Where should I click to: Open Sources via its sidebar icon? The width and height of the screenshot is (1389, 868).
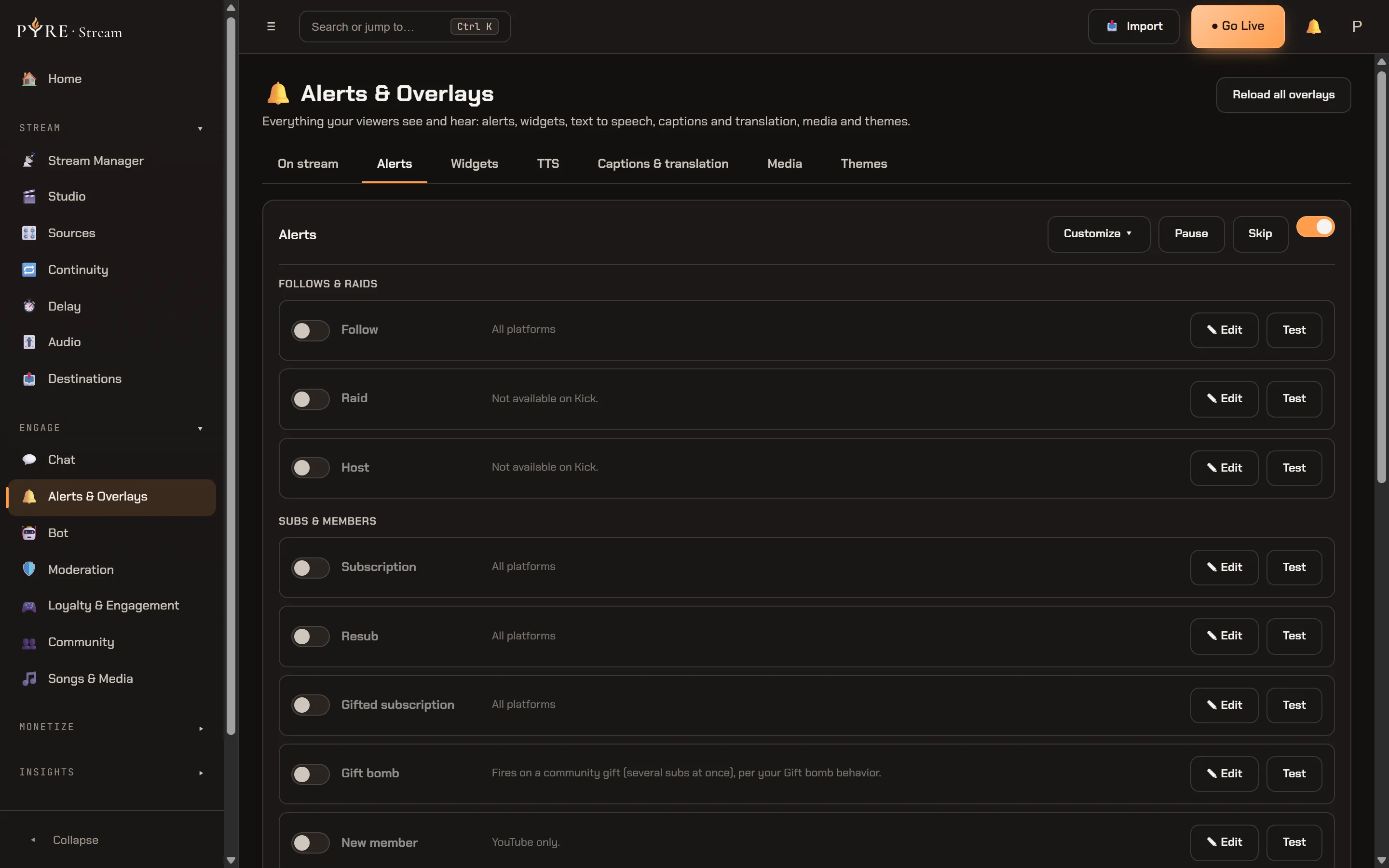[29, 233]
